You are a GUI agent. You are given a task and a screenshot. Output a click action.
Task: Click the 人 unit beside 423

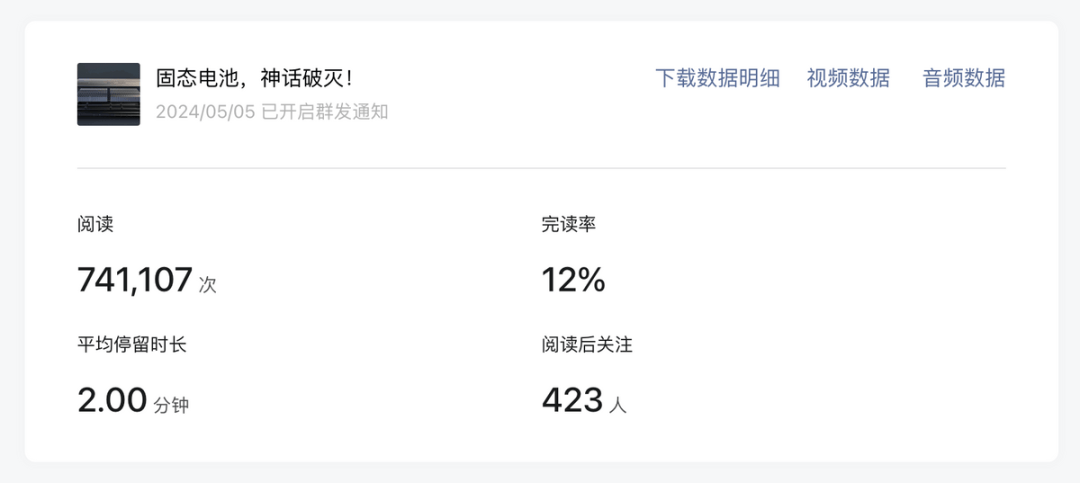click(x=618, y=406)
